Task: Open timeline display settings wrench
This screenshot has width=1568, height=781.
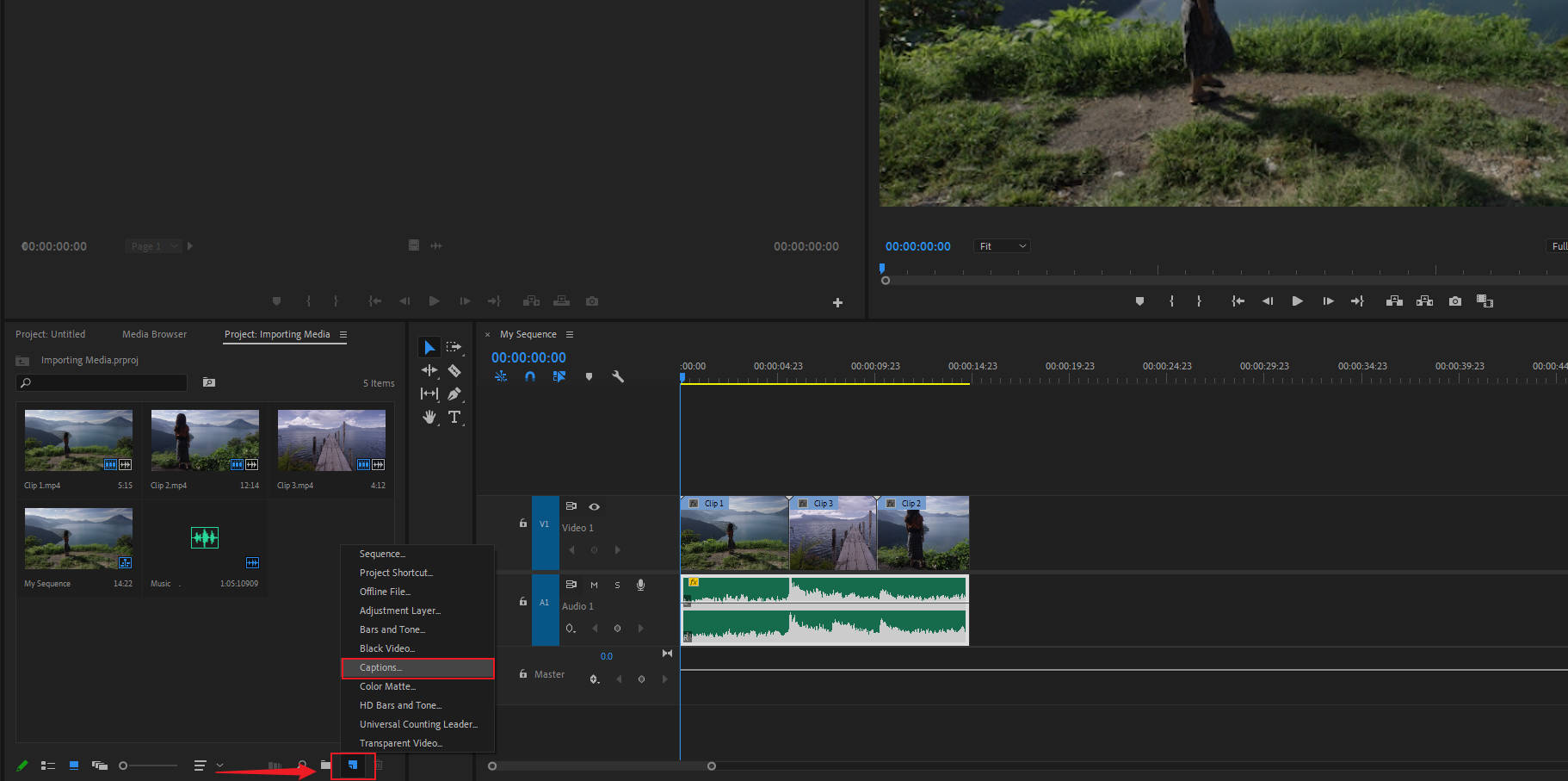Action: click(x=618, y=376)
